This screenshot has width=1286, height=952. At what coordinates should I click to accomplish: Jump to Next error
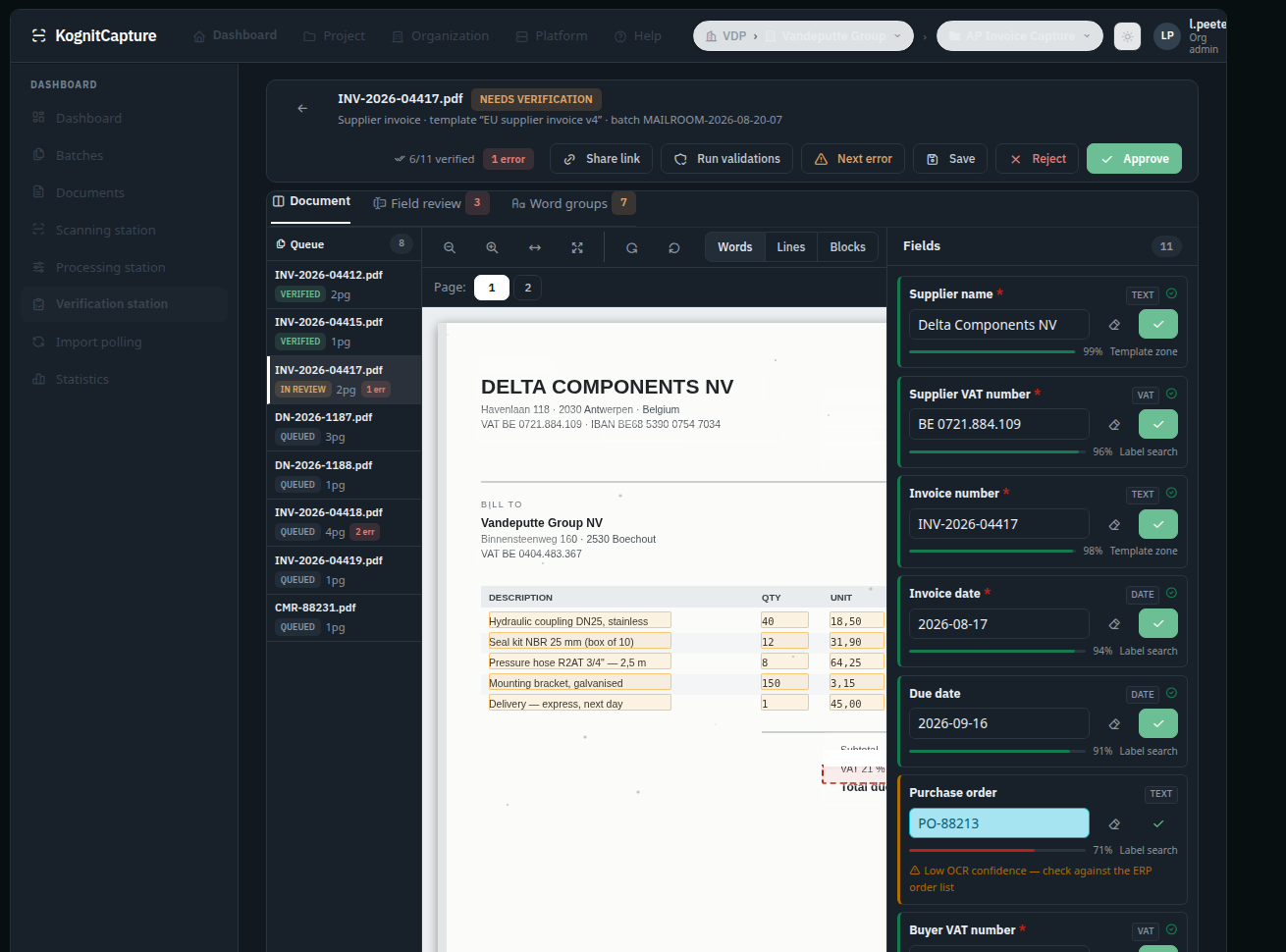pos(853,159)
